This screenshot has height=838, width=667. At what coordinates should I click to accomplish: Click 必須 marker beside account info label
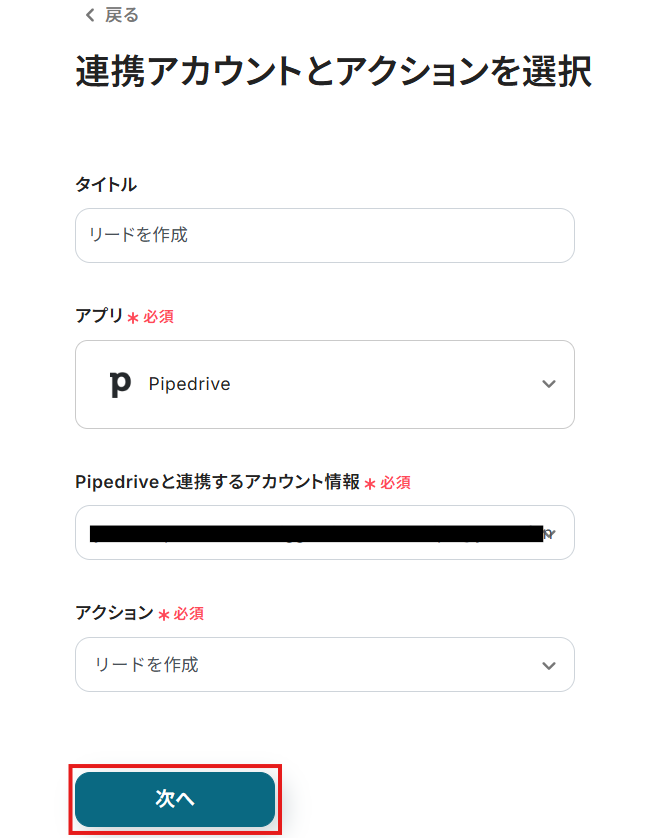(395, 482)
